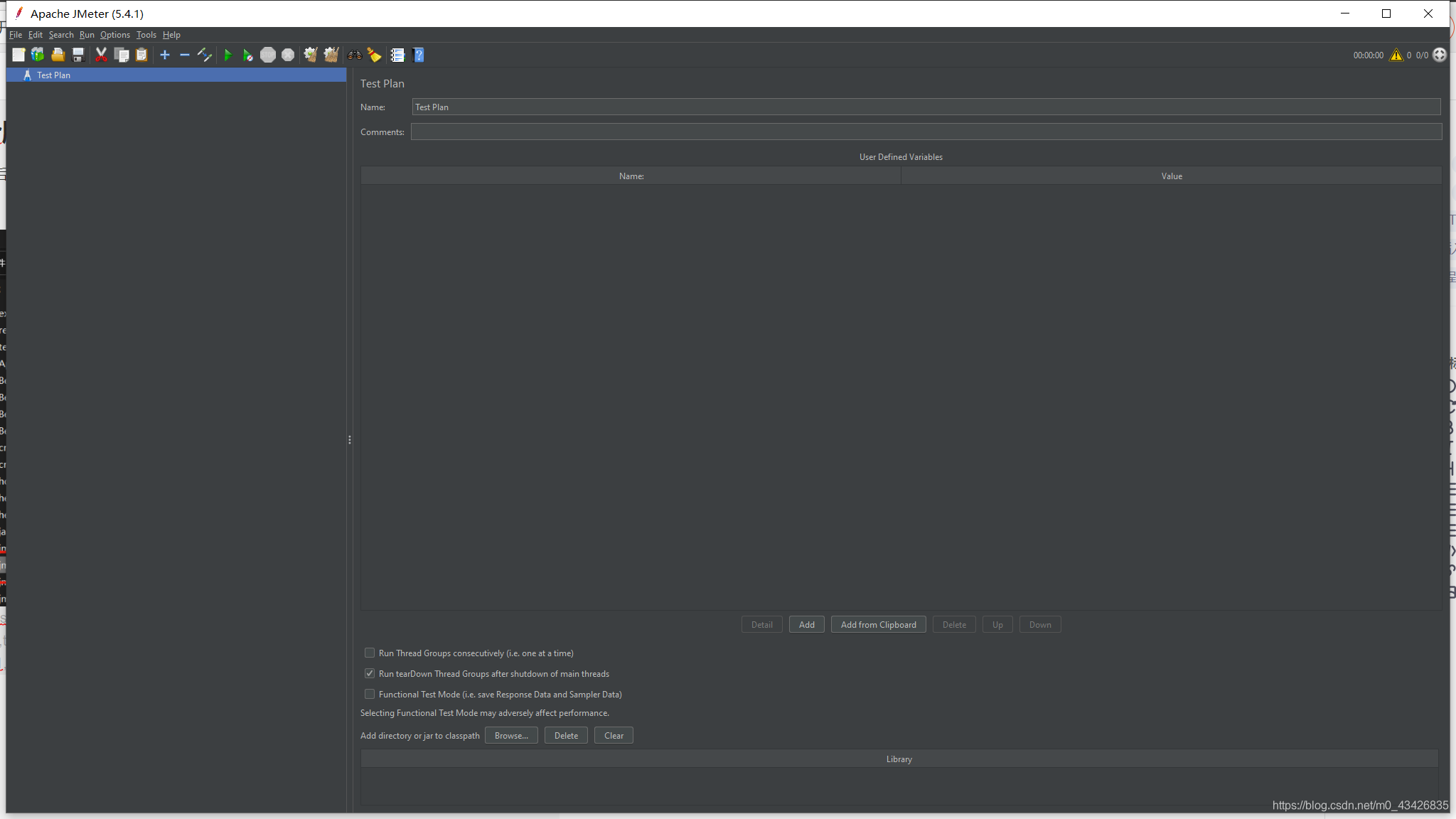Toggle Run Thread Groups consecutively checkbox
This screenshot has height=819, width=1456.
coord(369,653)
